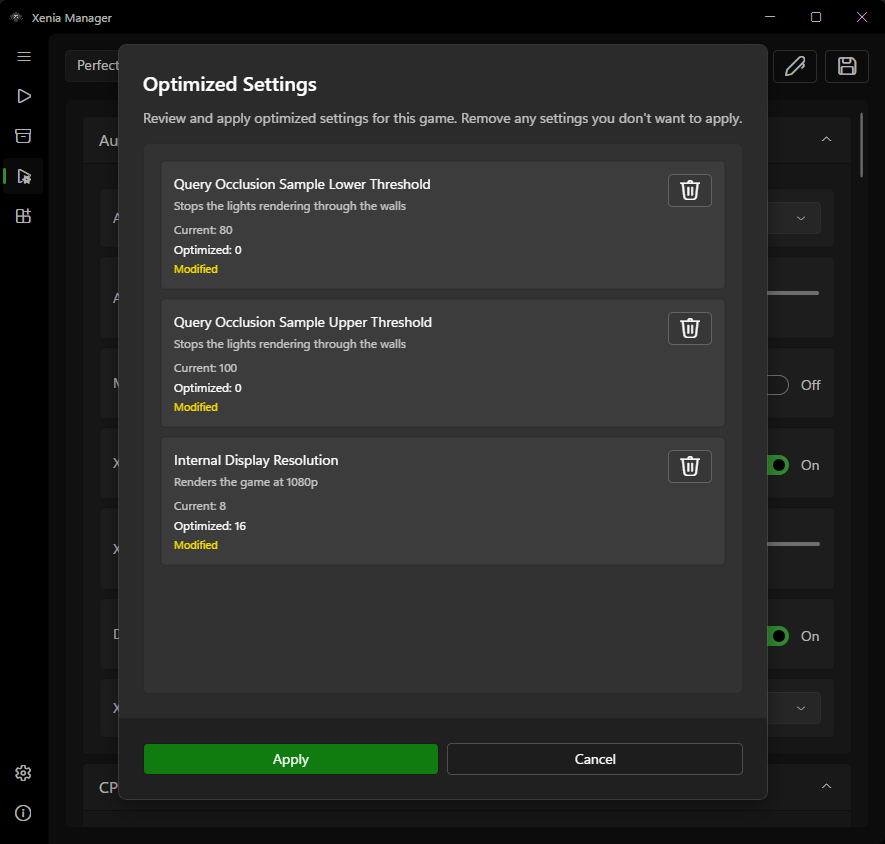The height and width of the screenshot is (844, 885).
Task: Open the About info icon at bottom left
Action: 23,813
